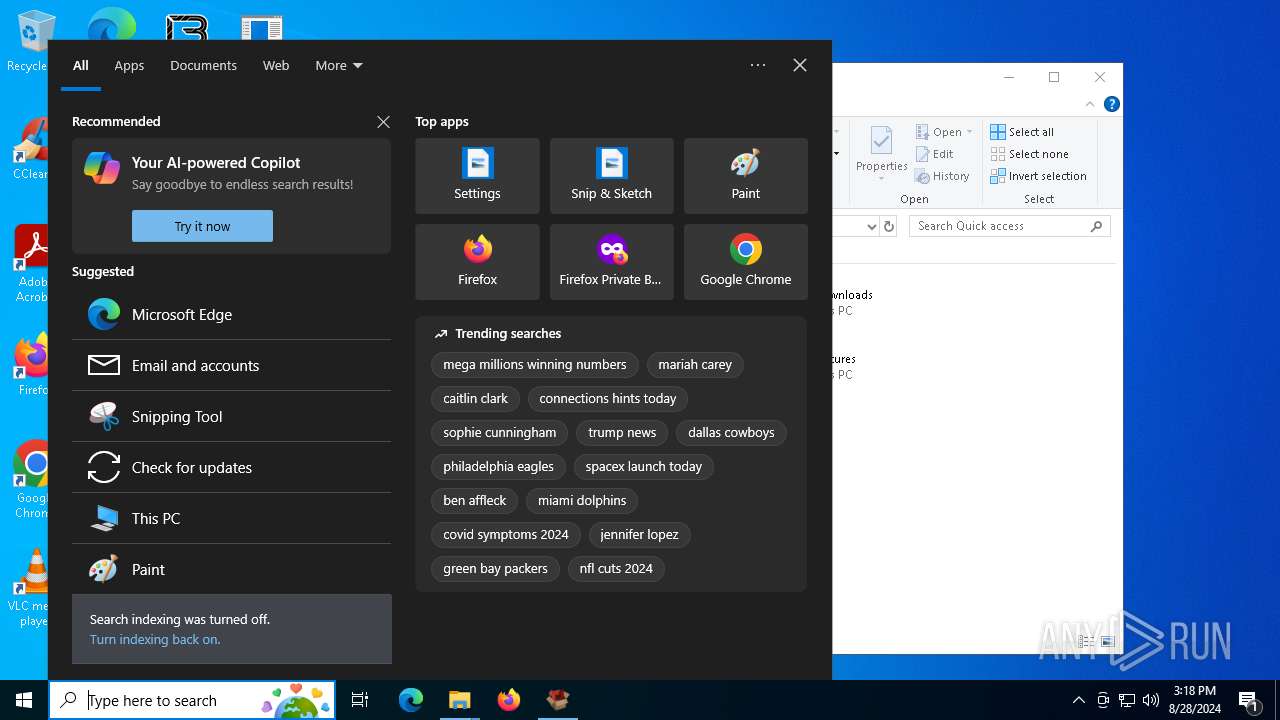Dismiss the Recommended section
Image resolution: width=1280 pixels, height=720 pixels.
pos(383,122)
